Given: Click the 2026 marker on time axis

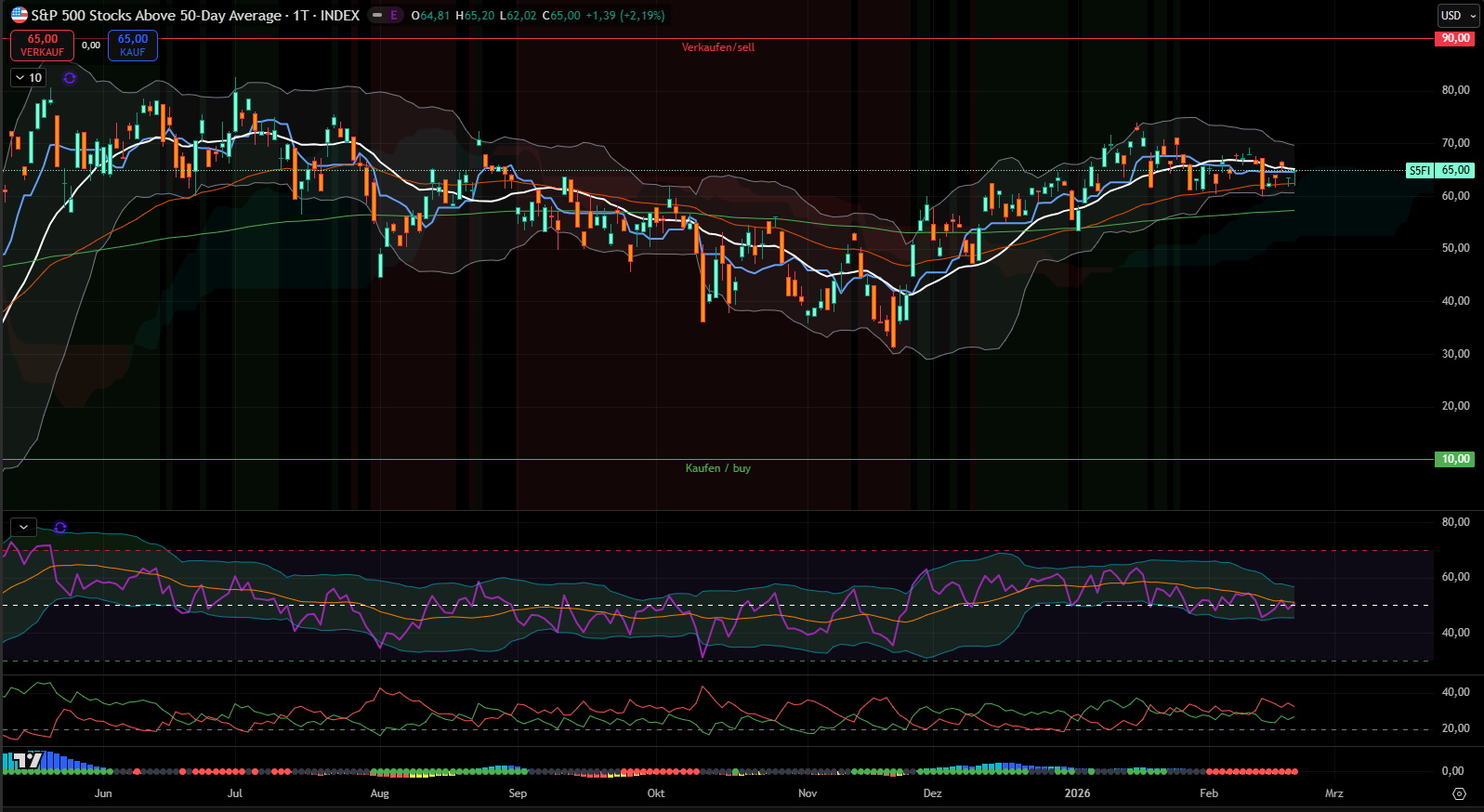Looking at the screenshot, I should coord(1077,793).
